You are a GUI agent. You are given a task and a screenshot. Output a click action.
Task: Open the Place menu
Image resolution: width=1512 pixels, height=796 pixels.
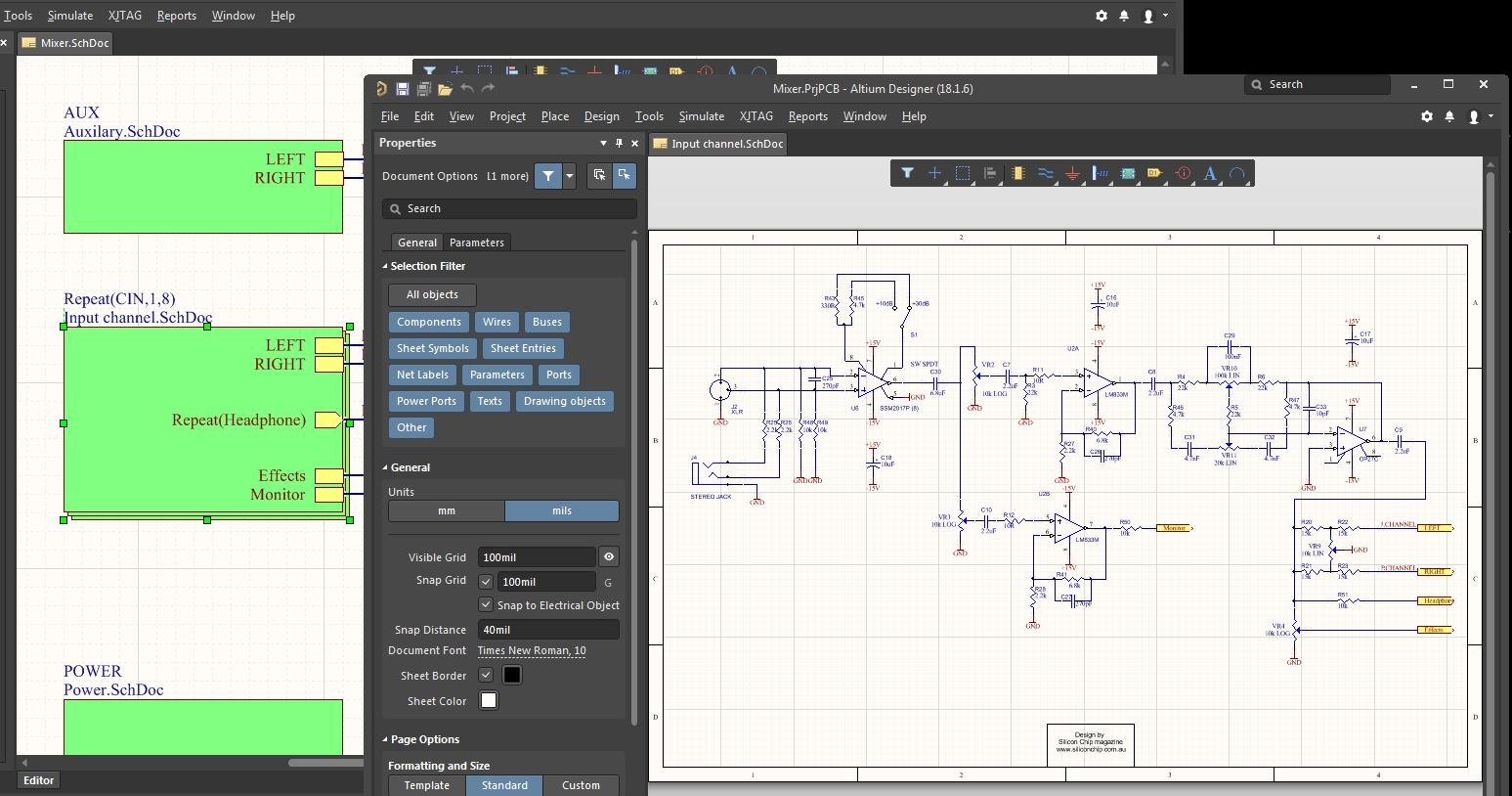coord(554,116)
